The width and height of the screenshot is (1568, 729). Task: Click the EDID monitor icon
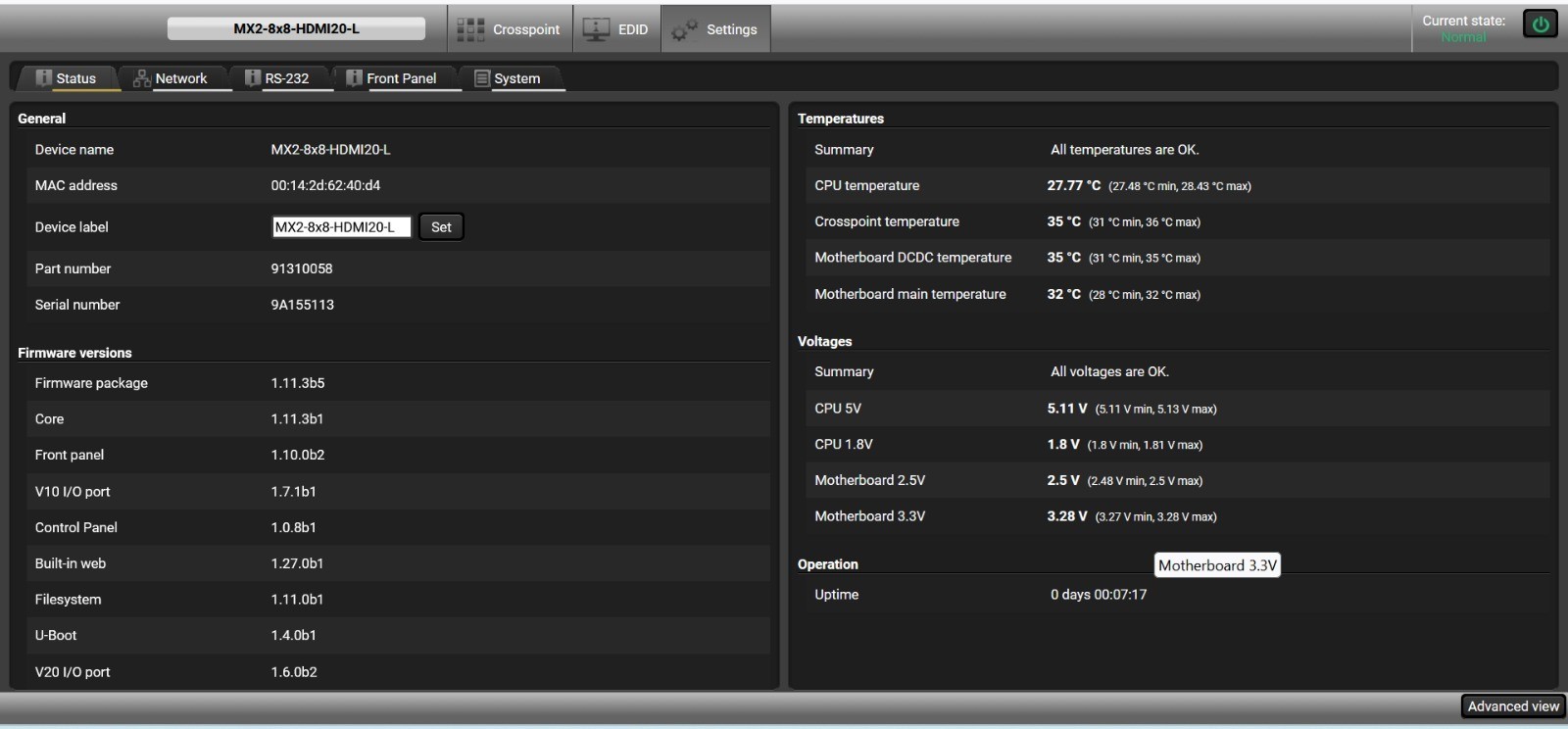coord(596,29)
